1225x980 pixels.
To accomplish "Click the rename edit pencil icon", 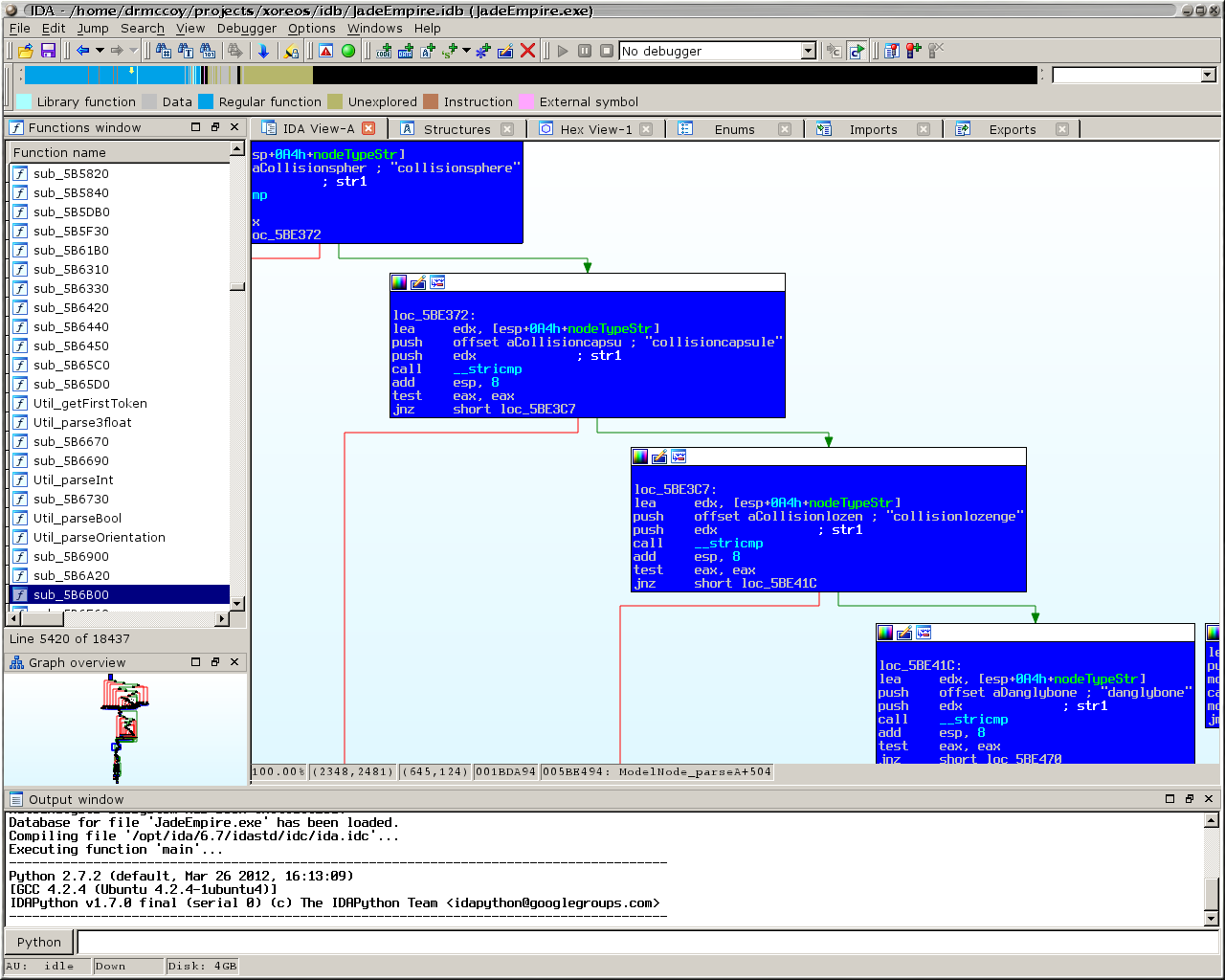I will point(505,51).
